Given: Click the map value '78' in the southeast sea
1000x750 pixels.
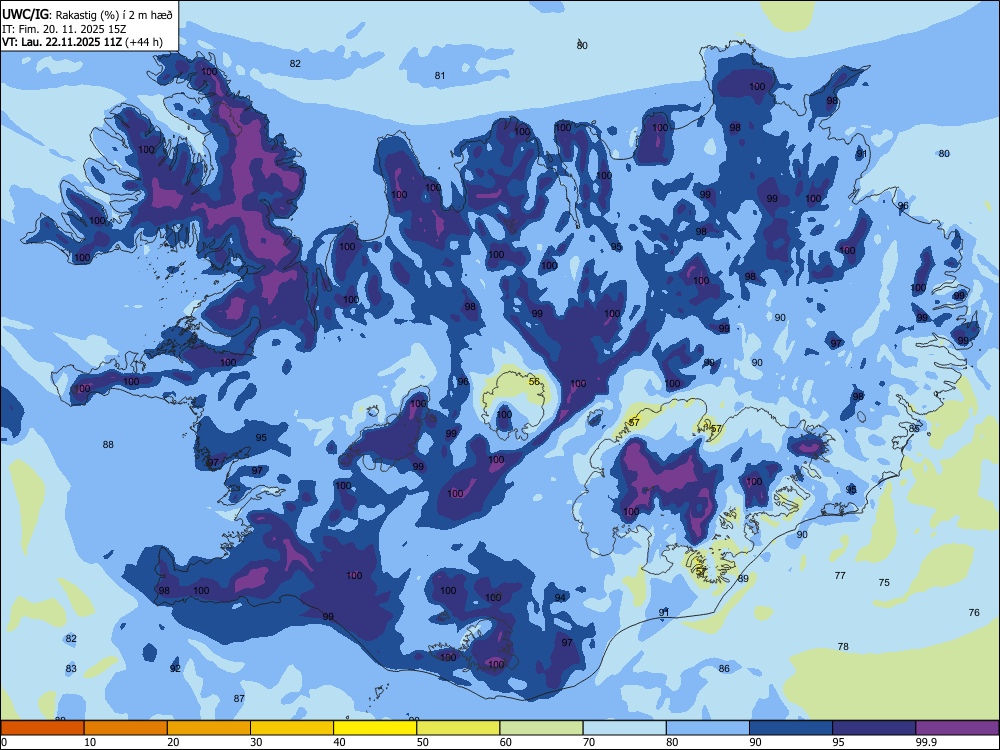Looking at the screenshot, I should click(x=843, y=646).
